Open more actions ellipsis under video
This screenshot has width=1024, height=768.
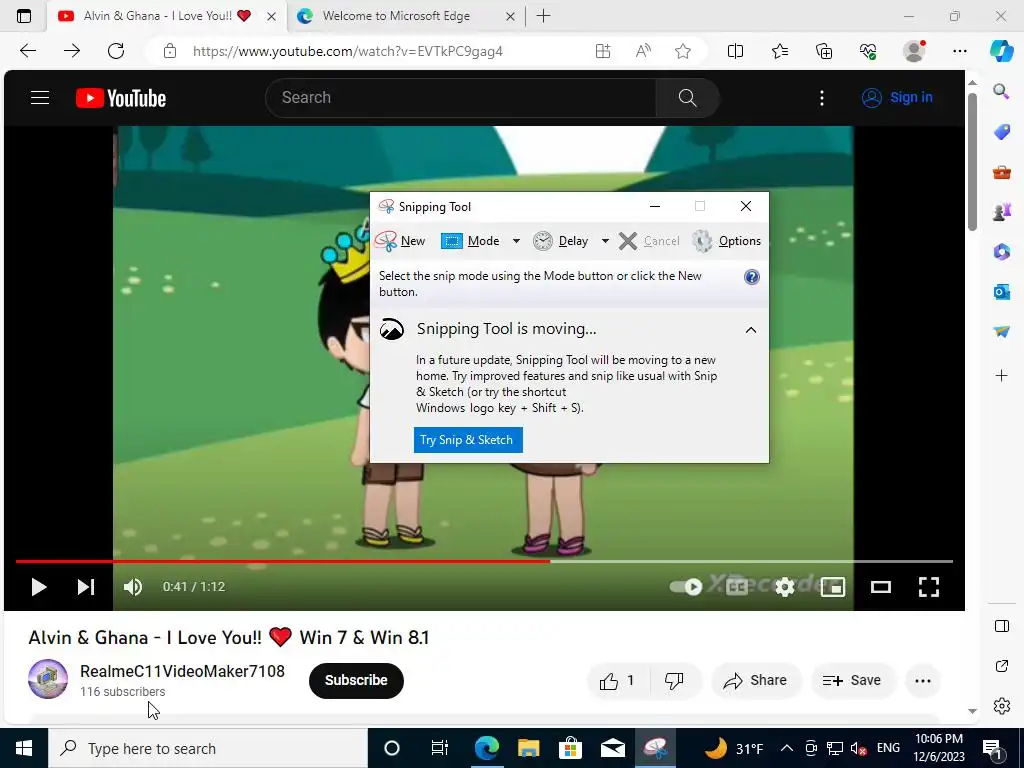click(923, 681)
